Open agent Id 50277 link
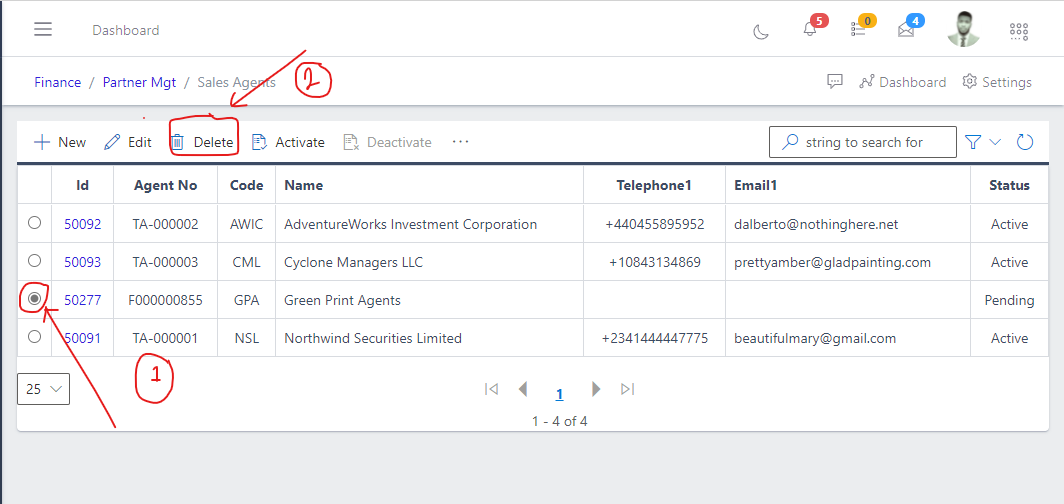Image resolution: width=1064 pixels, height=504 pixels. tap(83, 300)
